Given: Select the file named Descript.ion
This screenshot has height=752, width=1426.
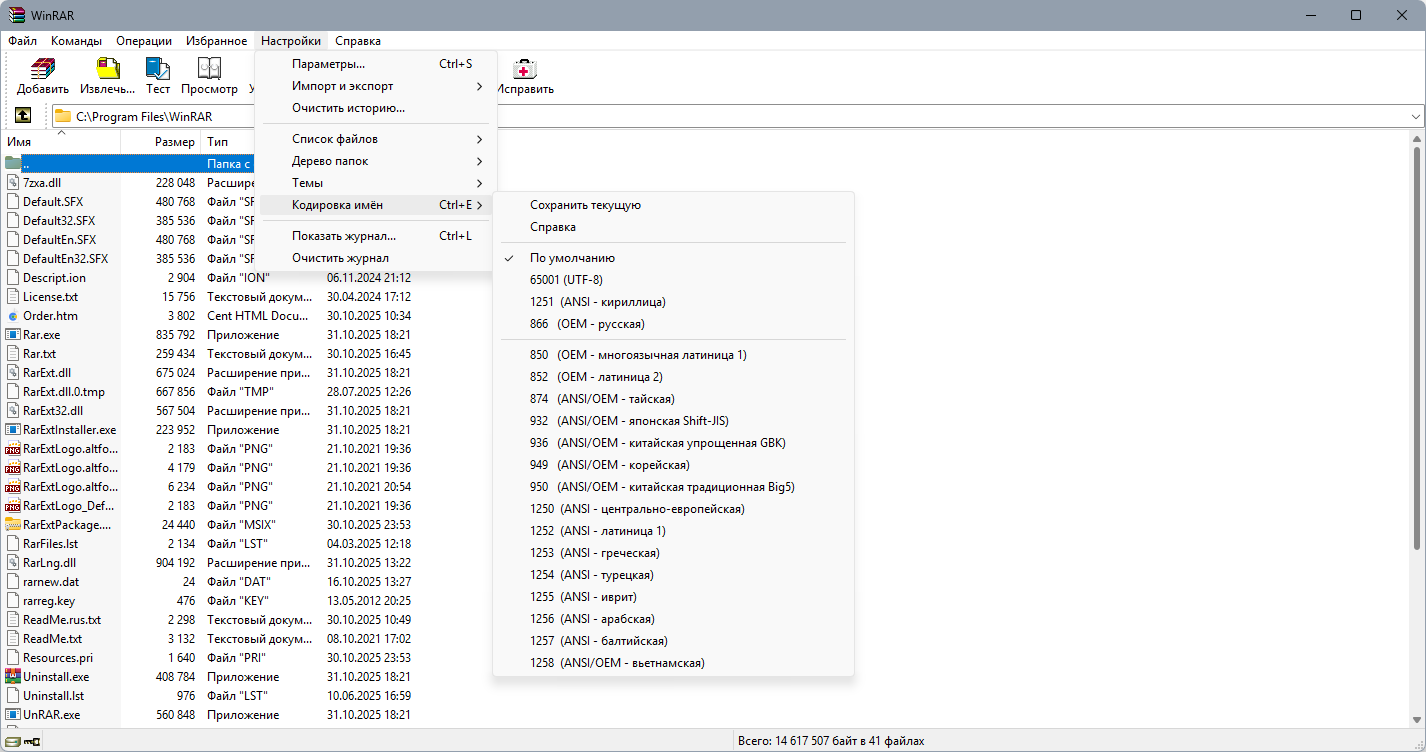Looking at the screenshot, I should tap(55, 278).
